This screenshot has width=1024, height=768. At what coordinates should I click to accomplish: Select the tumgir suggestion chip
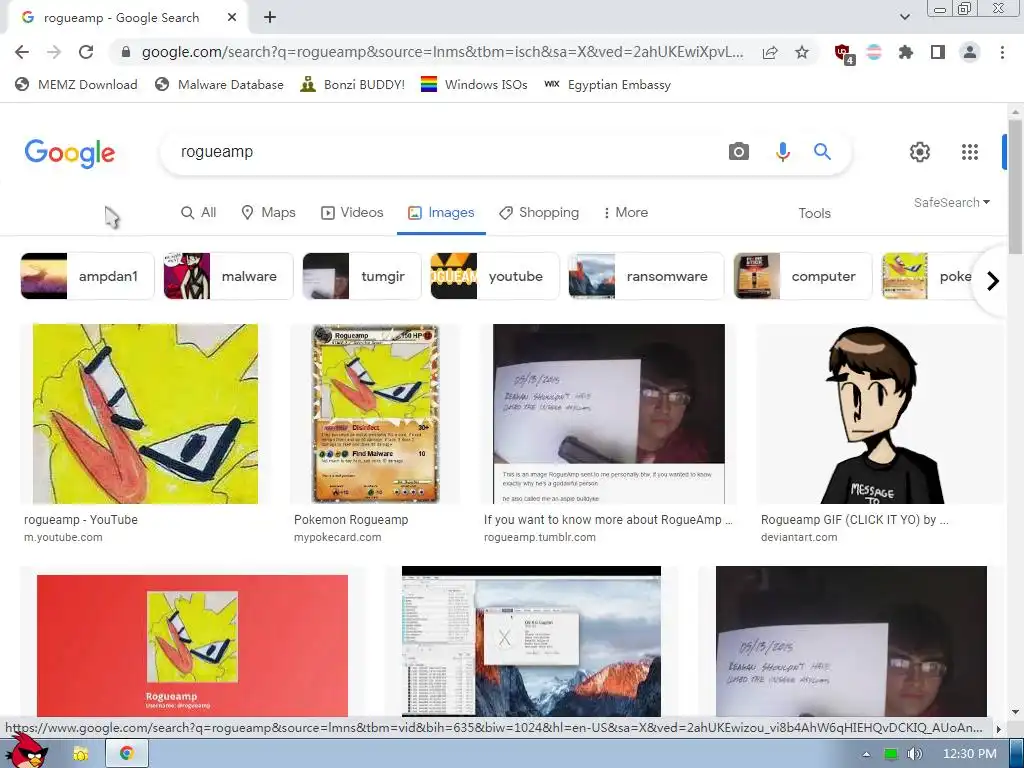coord(362,276)
